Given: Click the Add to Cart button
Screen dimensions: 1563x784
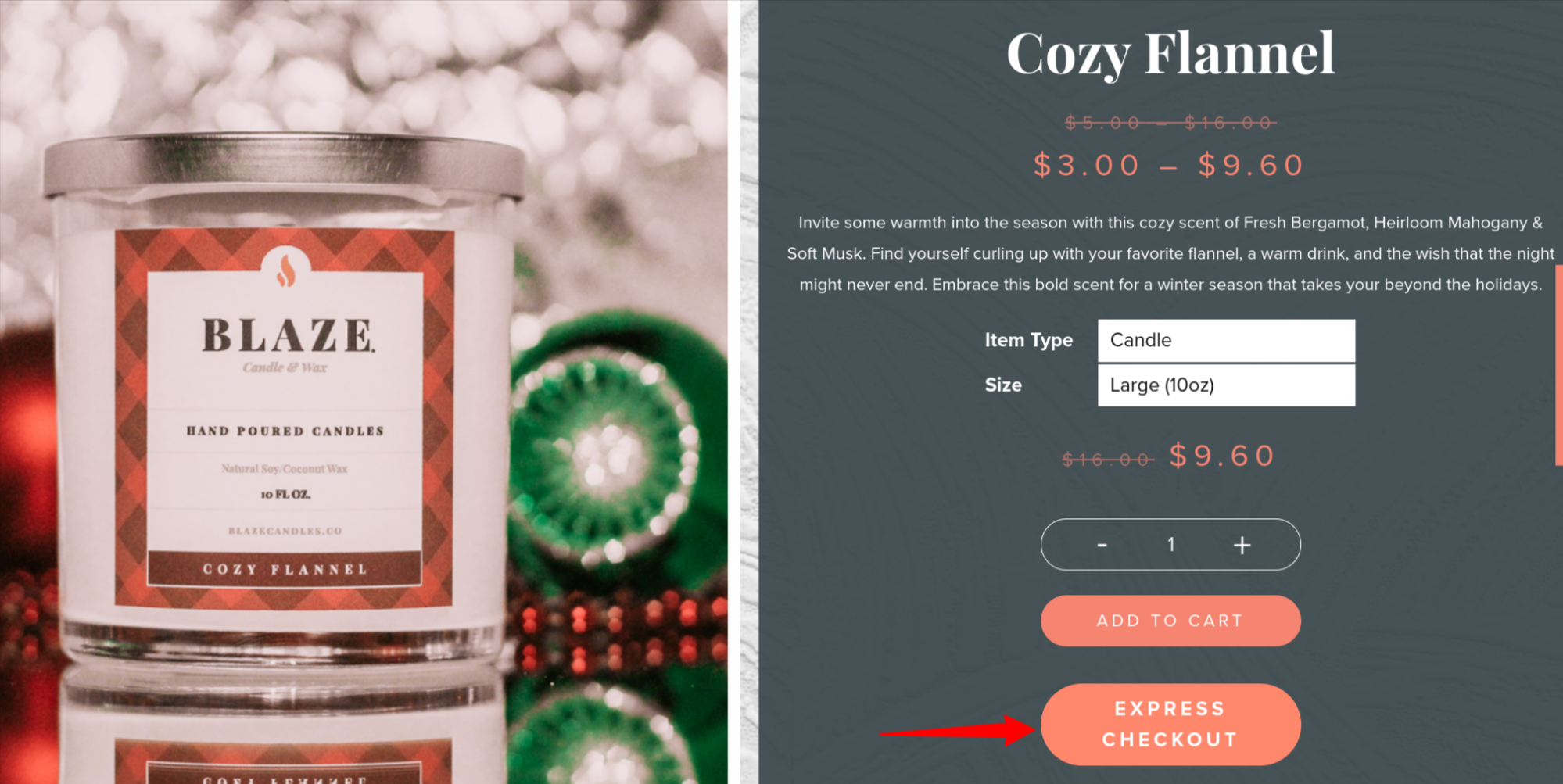Looking at the screenshot, I should 1170,621.
